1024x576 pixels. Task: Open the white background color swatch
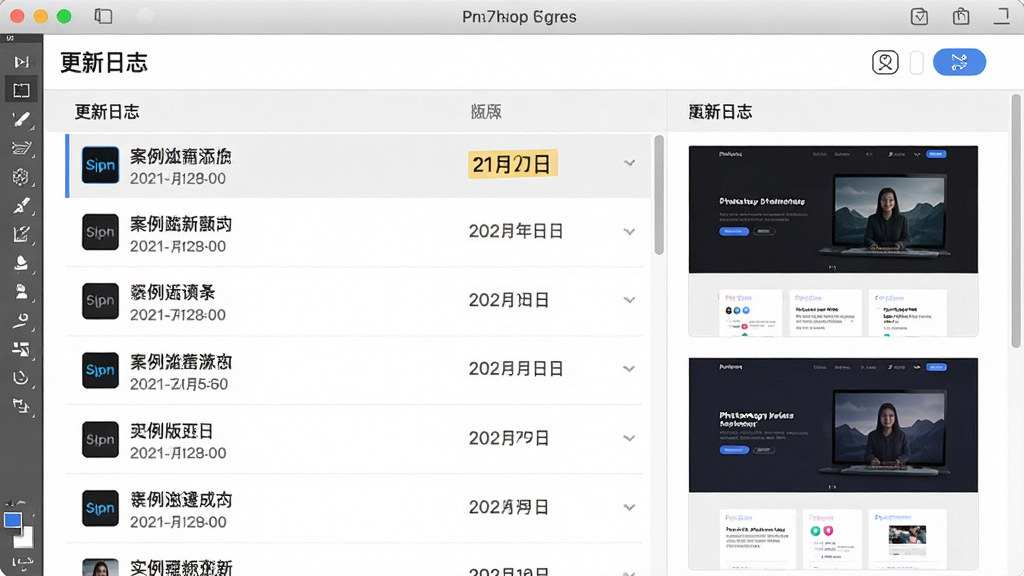pos(25,537)
